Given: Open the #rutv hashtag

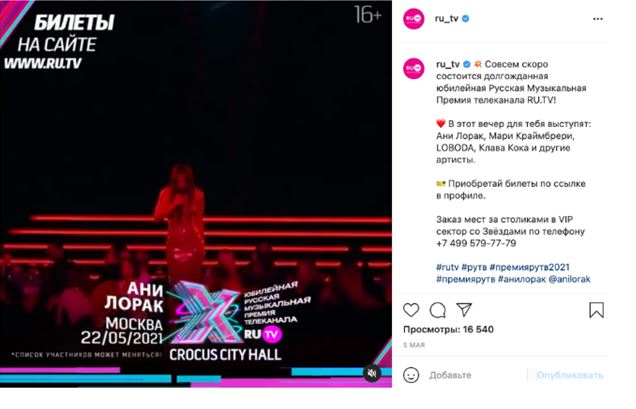Looking at the screenshot, I should (x=447, y=267).
